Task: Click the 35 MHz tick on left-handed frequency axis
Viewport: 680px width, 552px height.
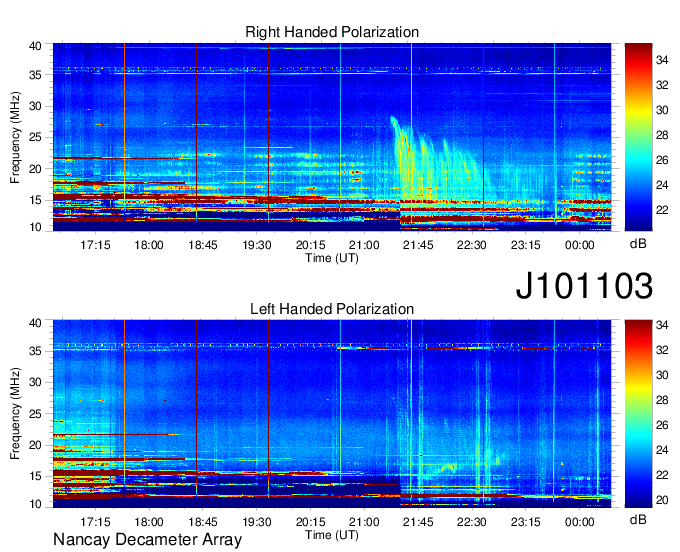Action: click(35, 351)
